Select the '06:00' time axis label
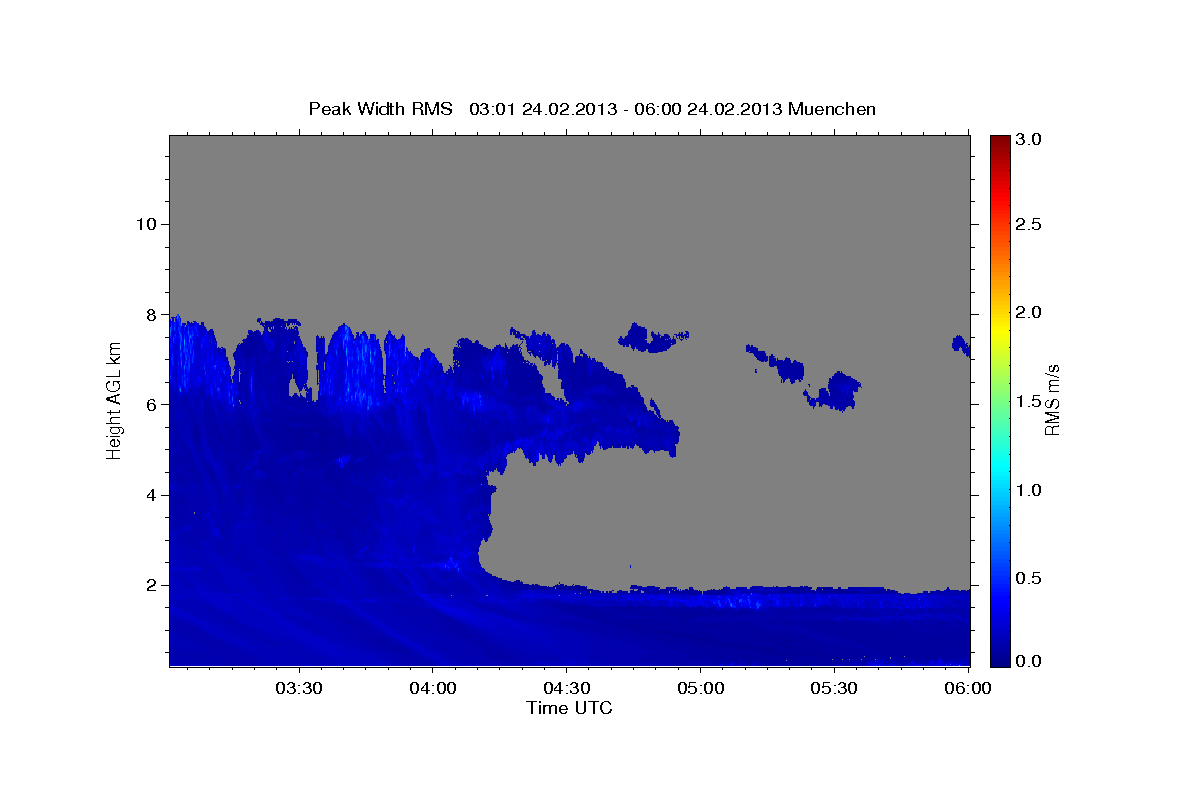The height and width of the screenshot is (800, 1200). point(968,688)
